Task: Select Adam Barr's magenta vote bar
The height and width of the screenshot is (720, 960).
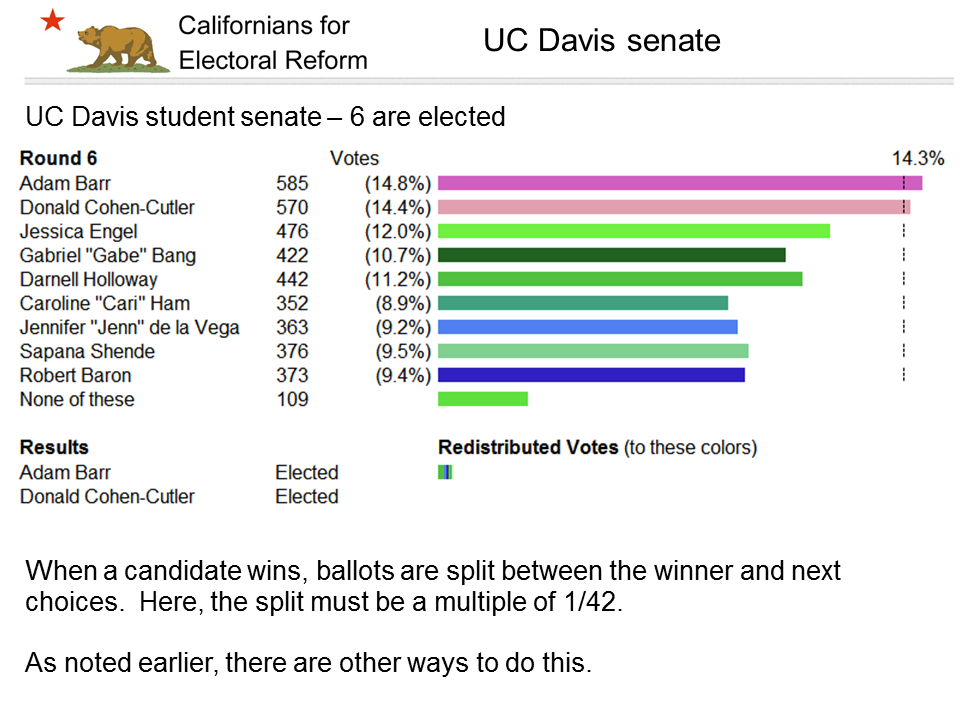Action: click(x=680, y=183)
